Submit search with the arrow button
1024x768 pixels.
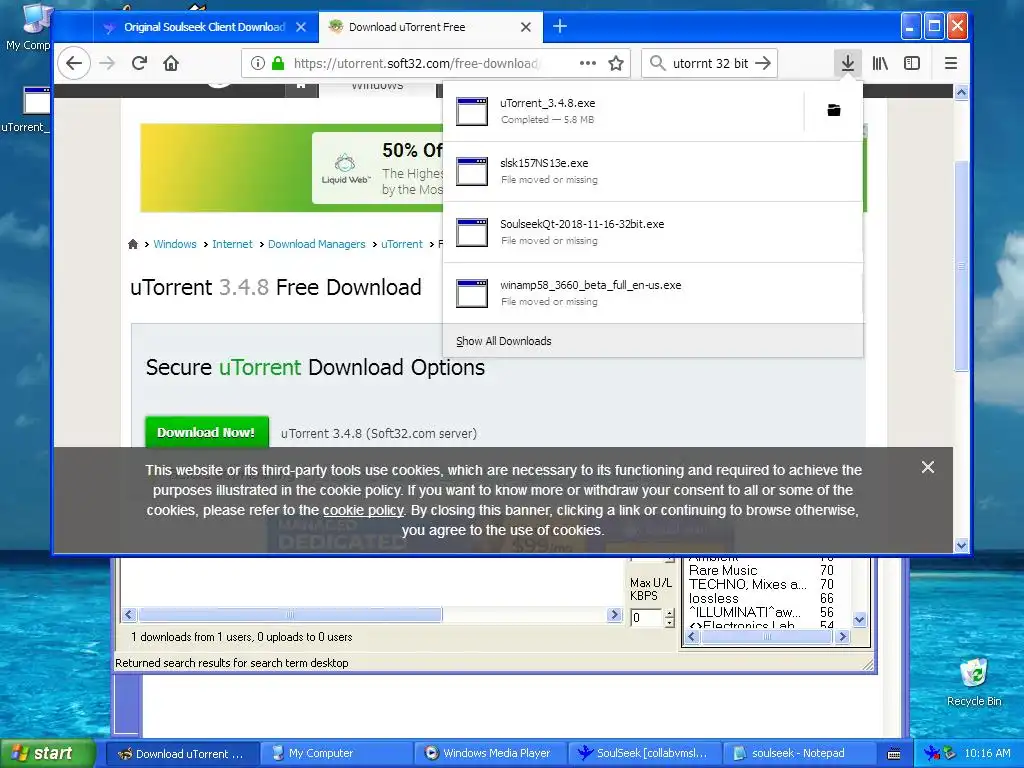point(763,63)
